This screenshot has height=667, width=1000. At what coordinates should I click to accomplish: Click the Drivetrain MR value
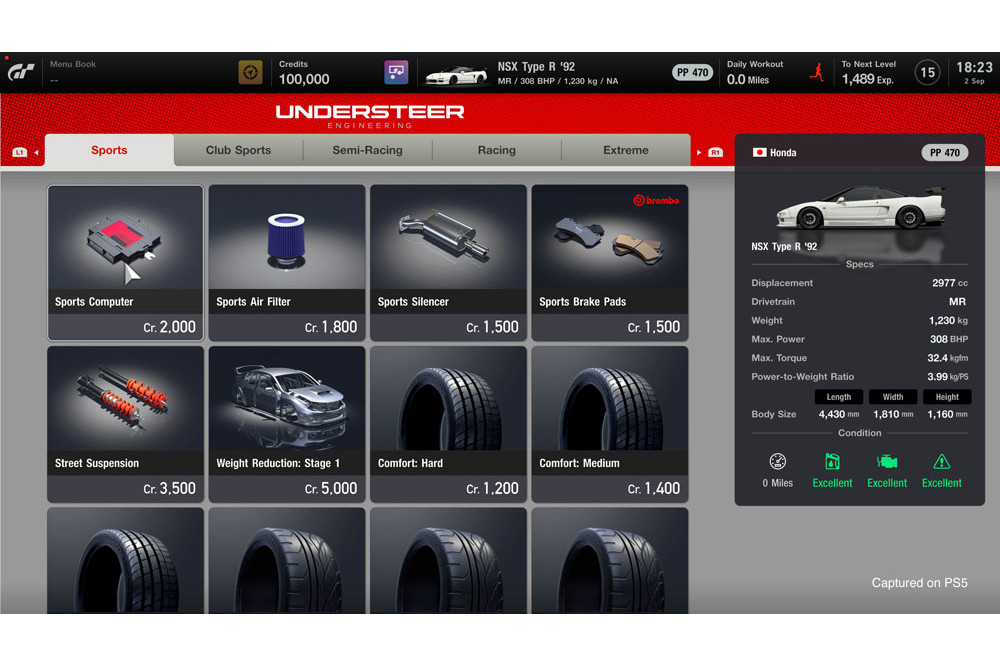point(957,302)
